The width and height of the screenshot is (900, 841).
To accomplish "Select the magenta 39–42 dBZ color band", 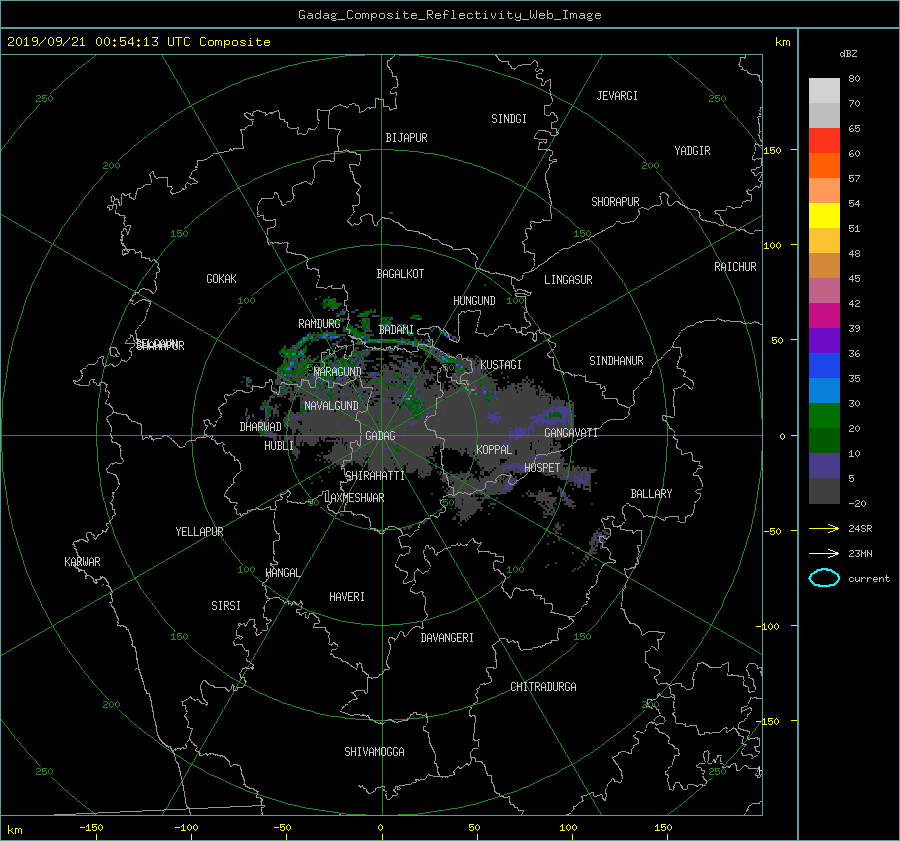I will 824,316.
